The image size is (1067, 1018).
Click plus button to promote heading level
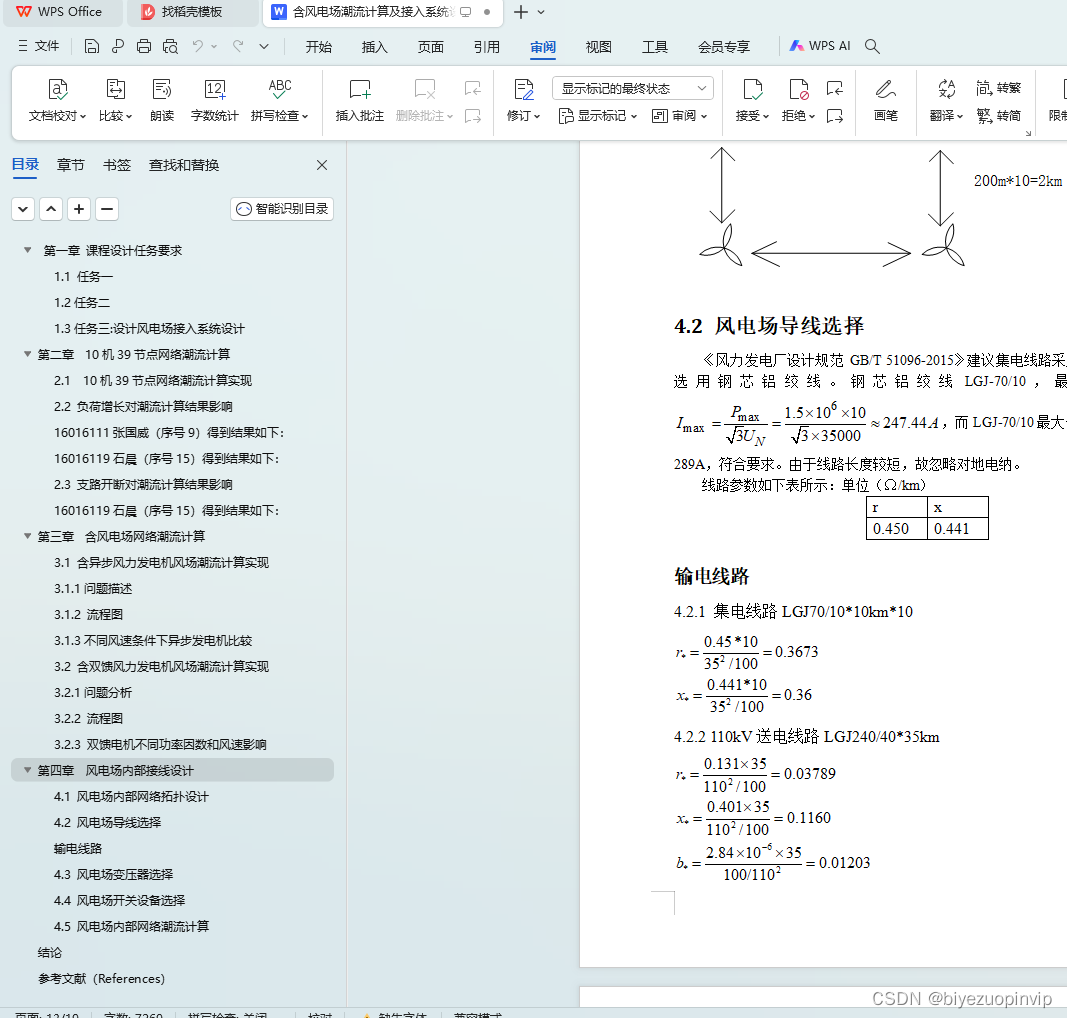click(79, 209)
